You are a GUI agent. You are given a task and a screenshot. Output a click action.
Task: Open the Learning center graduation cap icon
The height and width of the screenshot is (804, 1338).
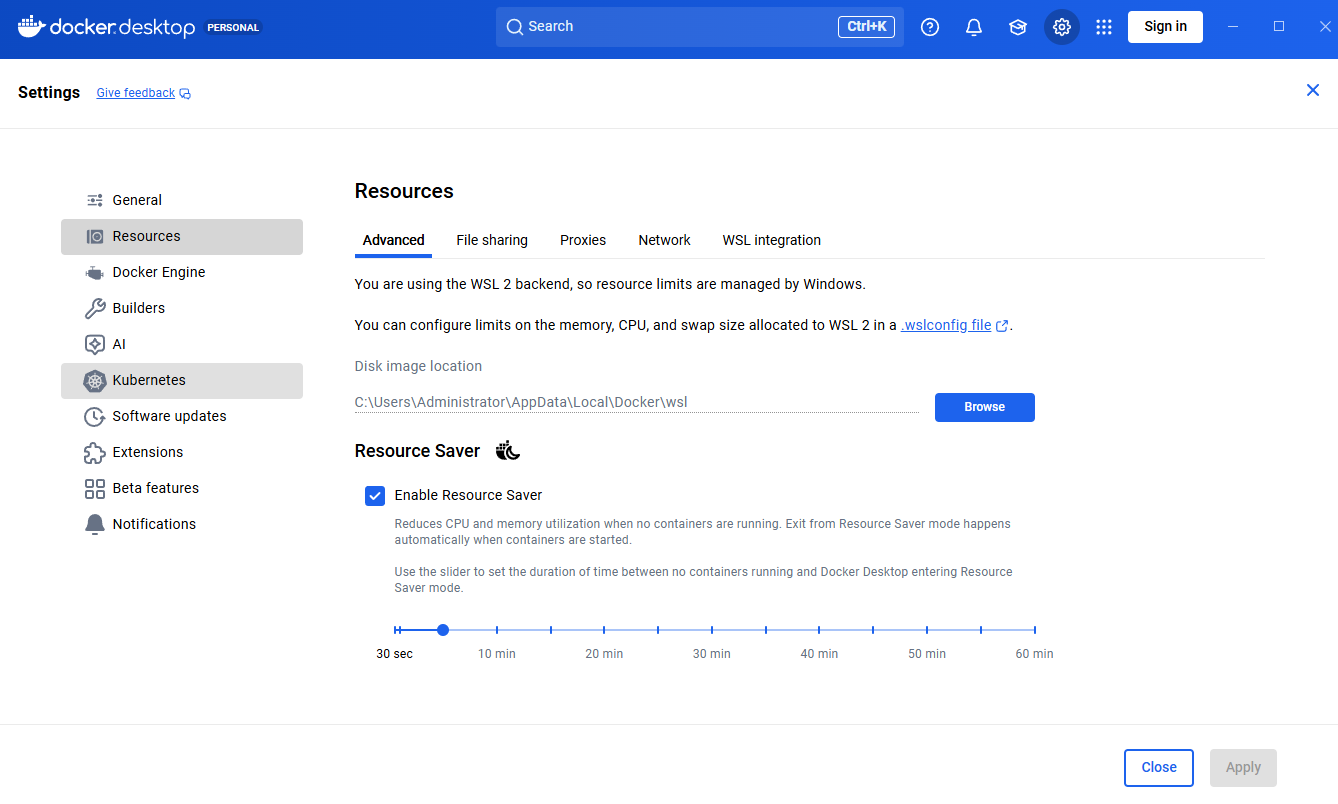click(x=1018, y=27)
